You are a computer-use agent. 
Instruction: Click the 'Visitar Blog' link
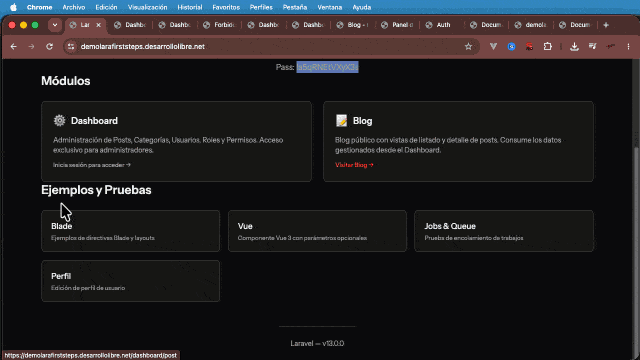354,165
